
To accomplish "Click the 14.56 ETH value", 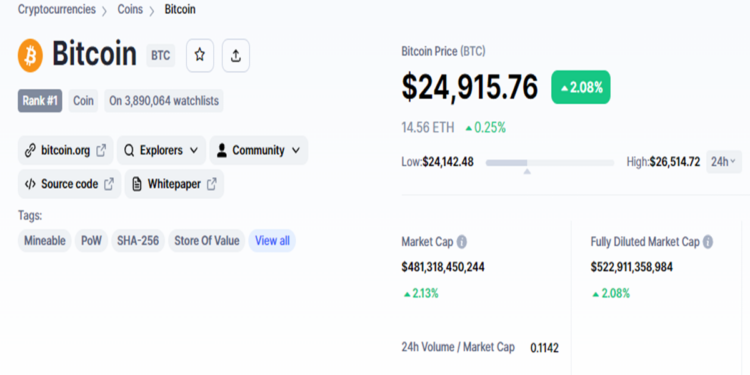I will point(428,128).
